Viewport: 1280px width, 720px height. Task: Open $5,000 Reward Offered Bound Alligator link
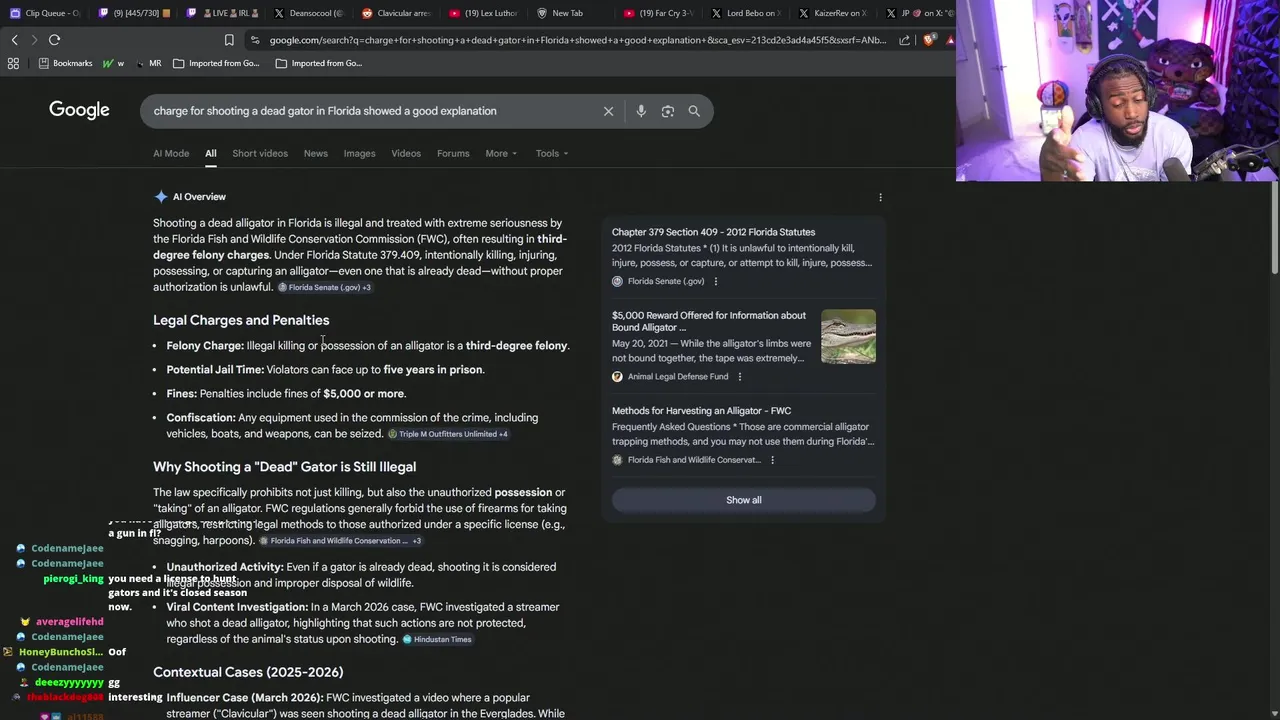[x=709, y=321]
